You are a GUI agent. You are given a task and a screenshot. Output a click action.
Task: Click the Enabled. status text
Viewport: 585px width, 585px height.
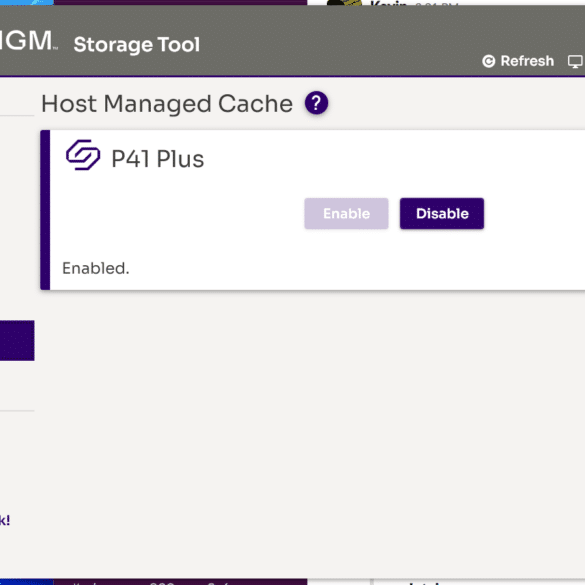click(96, 268)
